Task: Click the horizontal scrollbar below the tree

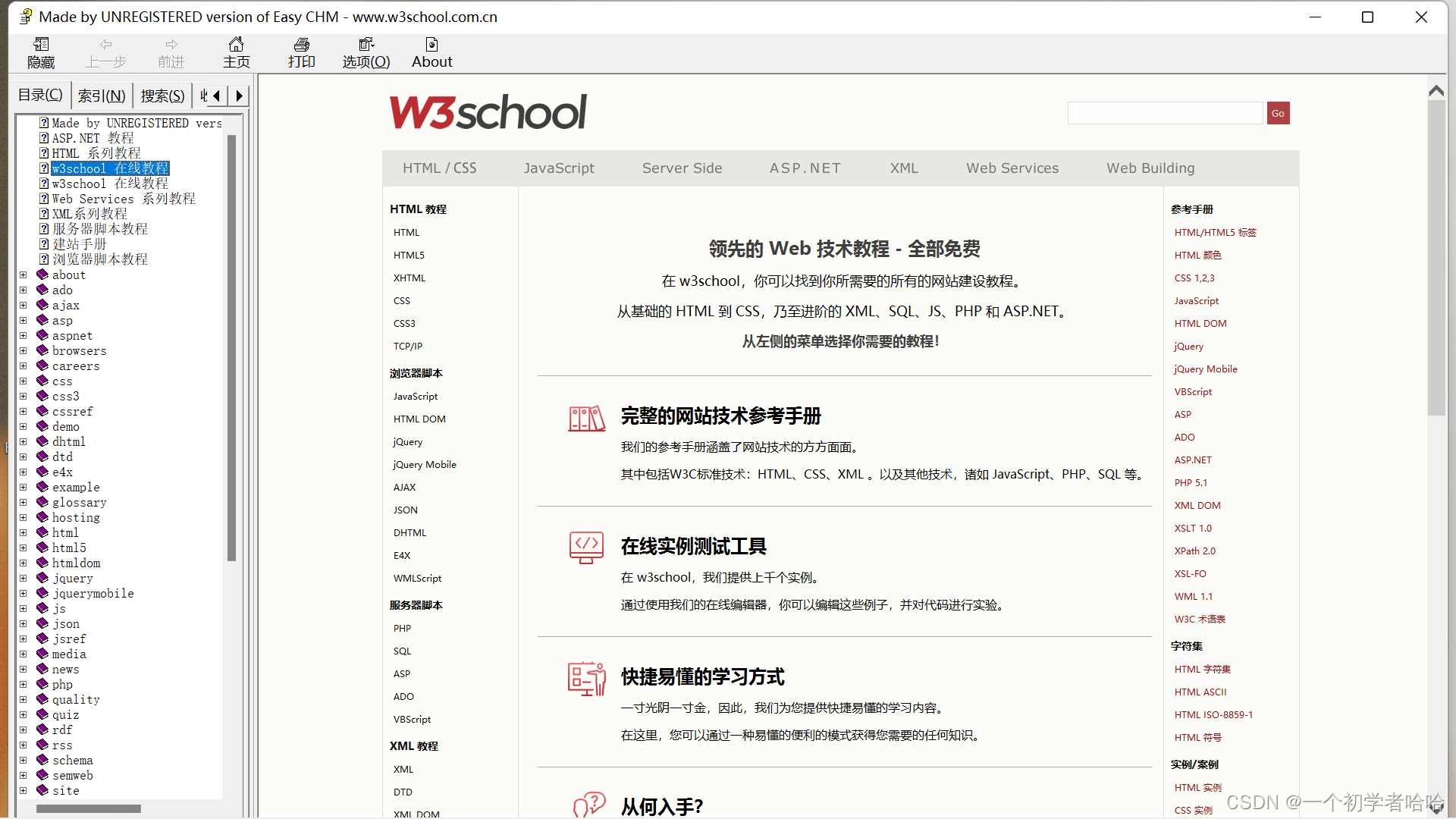Action: (x=88, y=808)
